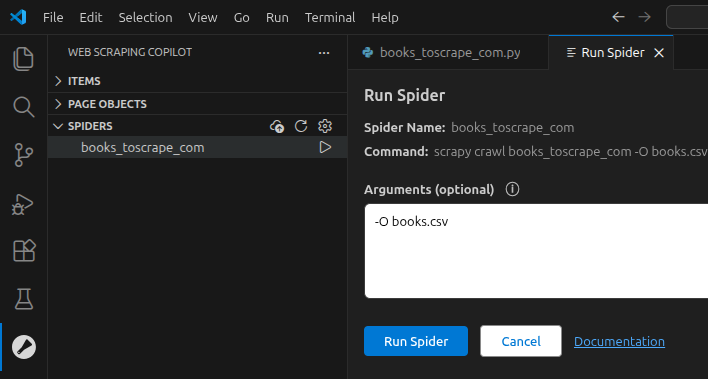Open the File menu
The width and height of the screenshot is (708, 379).
point(53,17)
